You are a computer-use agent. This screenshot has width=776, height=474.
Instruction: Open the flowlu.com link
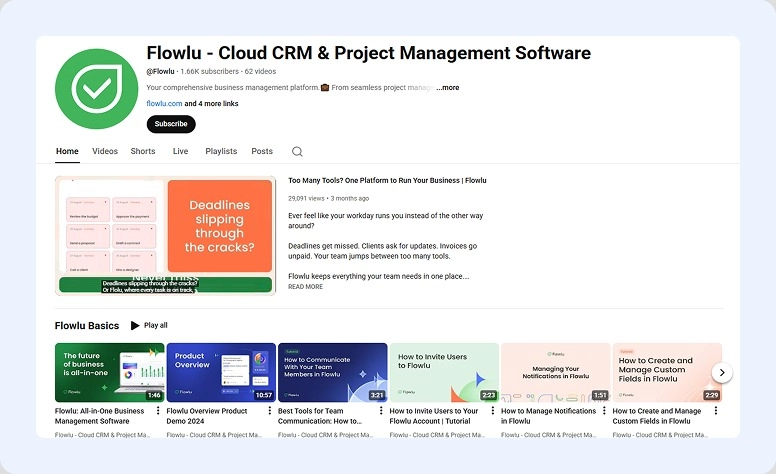tap(164, 104)
